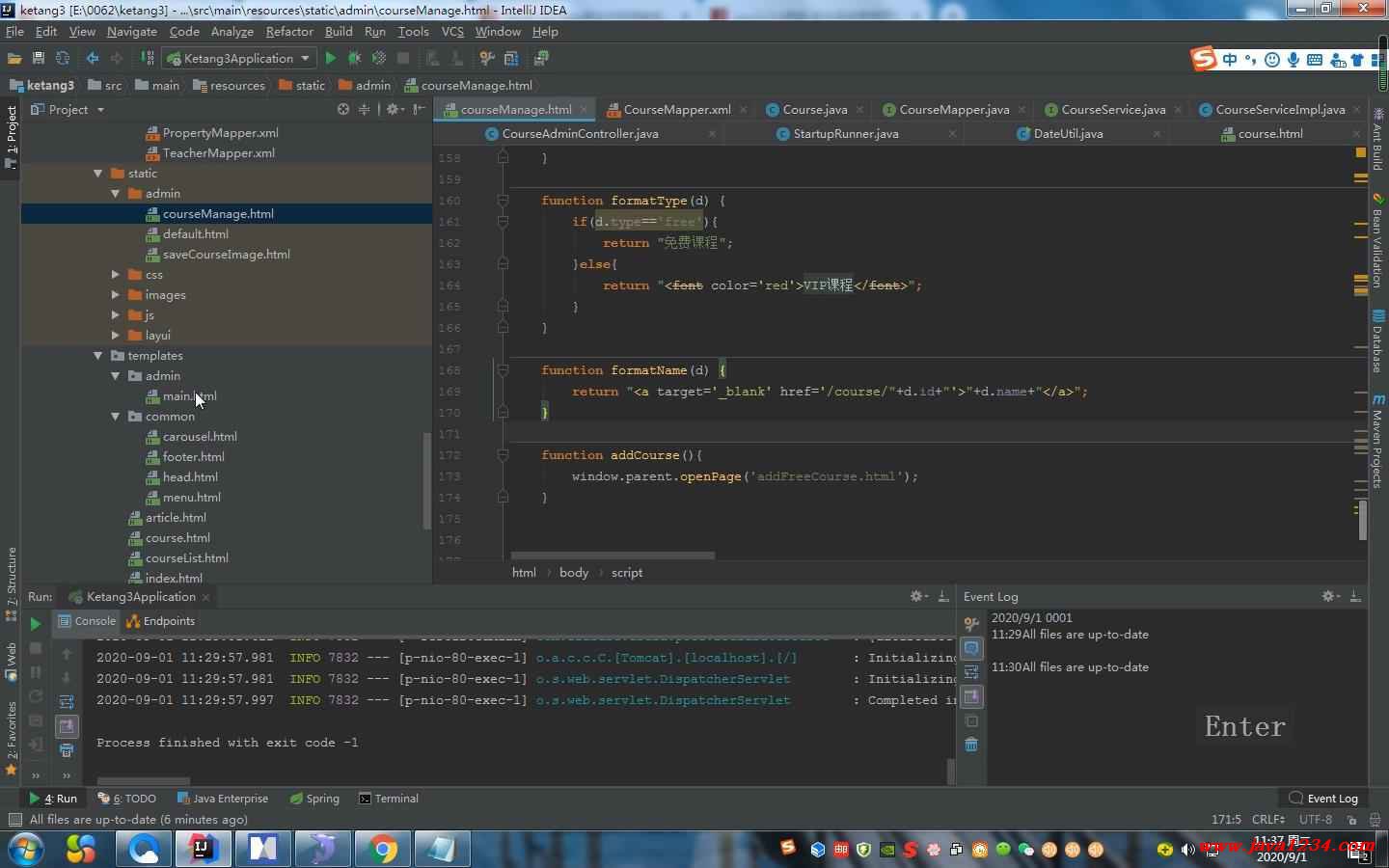The image size is (1389, 868).
Task: Expand the css folder
Action: point(115,275)
